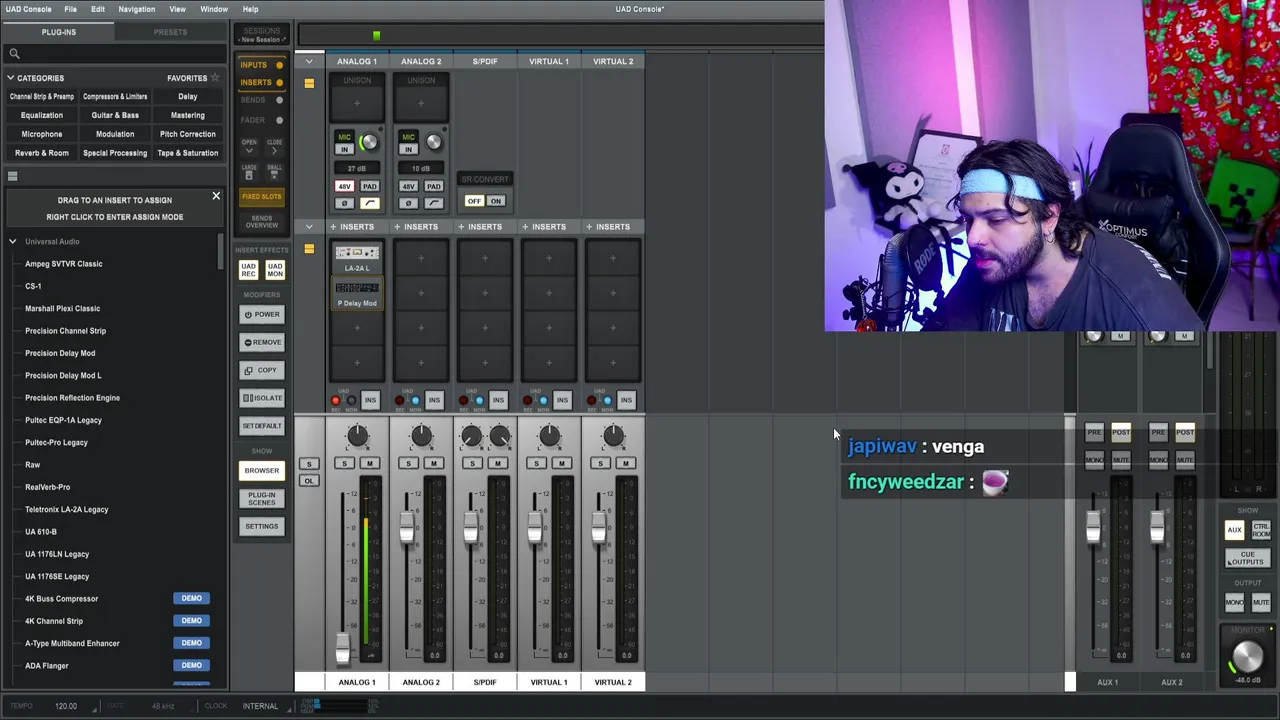Click the Monitor level knob
Screen dimensions: 1280x720
[x=1247, y=657]
